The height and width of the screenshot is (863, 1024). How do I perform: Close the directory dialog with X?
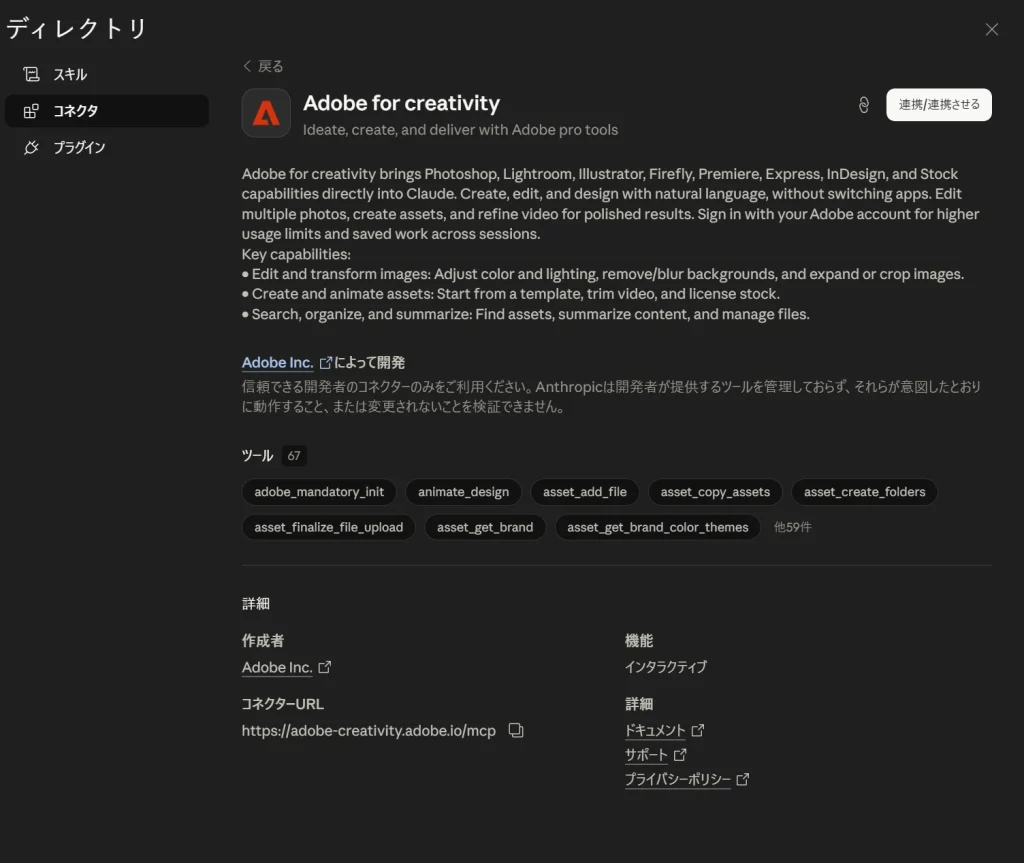pos(991,29)
